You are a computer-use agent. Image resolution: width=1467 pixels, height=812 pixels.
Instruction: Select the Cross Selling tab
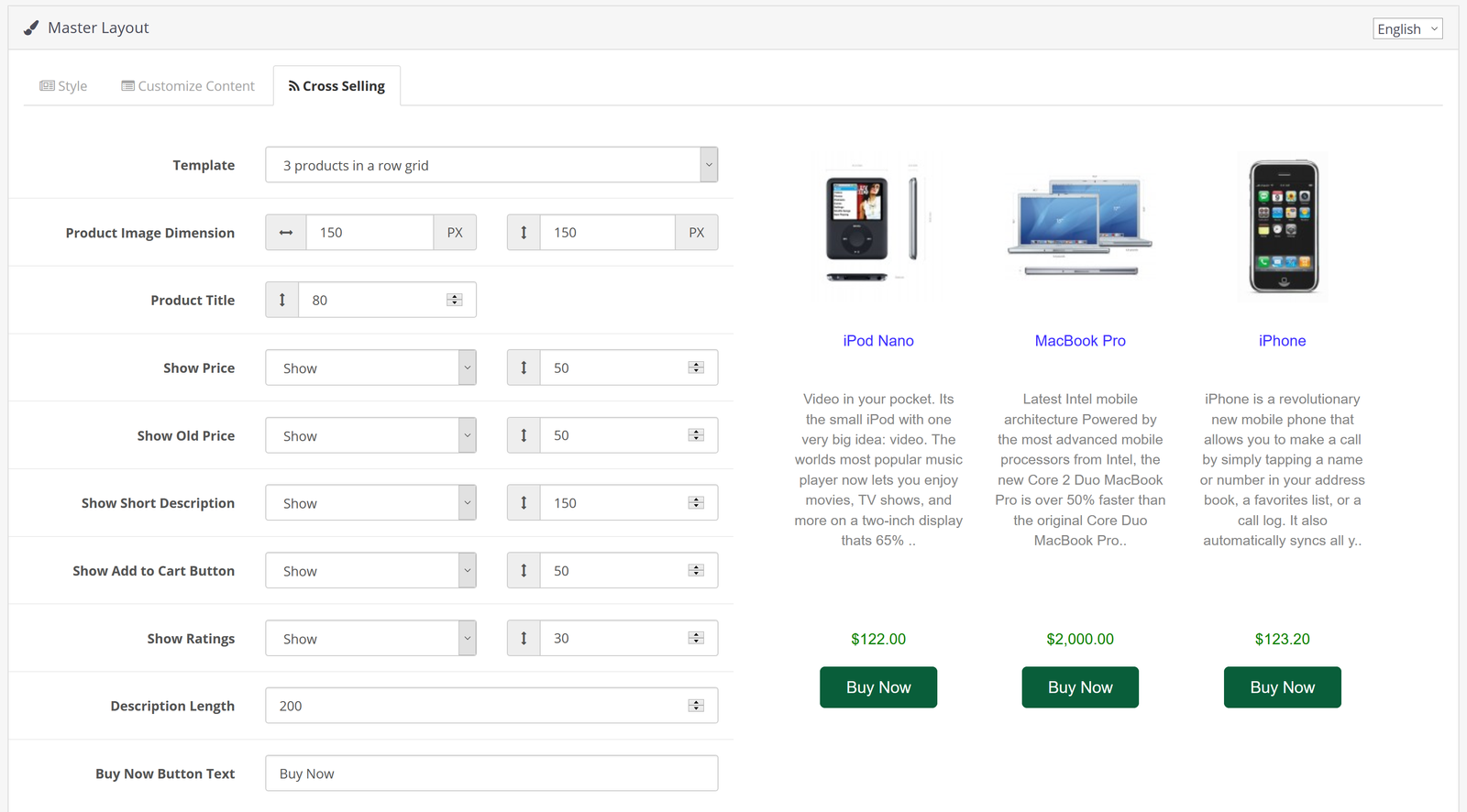(336, 86)
